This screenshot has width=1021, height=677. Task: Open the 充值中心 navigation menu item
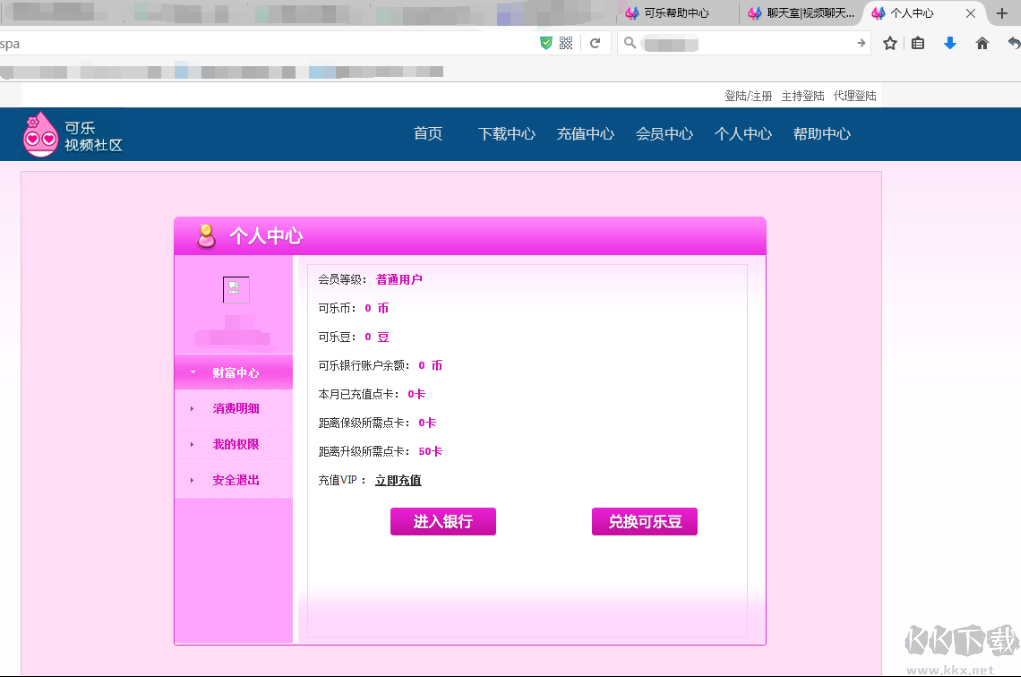(x=585, y=133)
